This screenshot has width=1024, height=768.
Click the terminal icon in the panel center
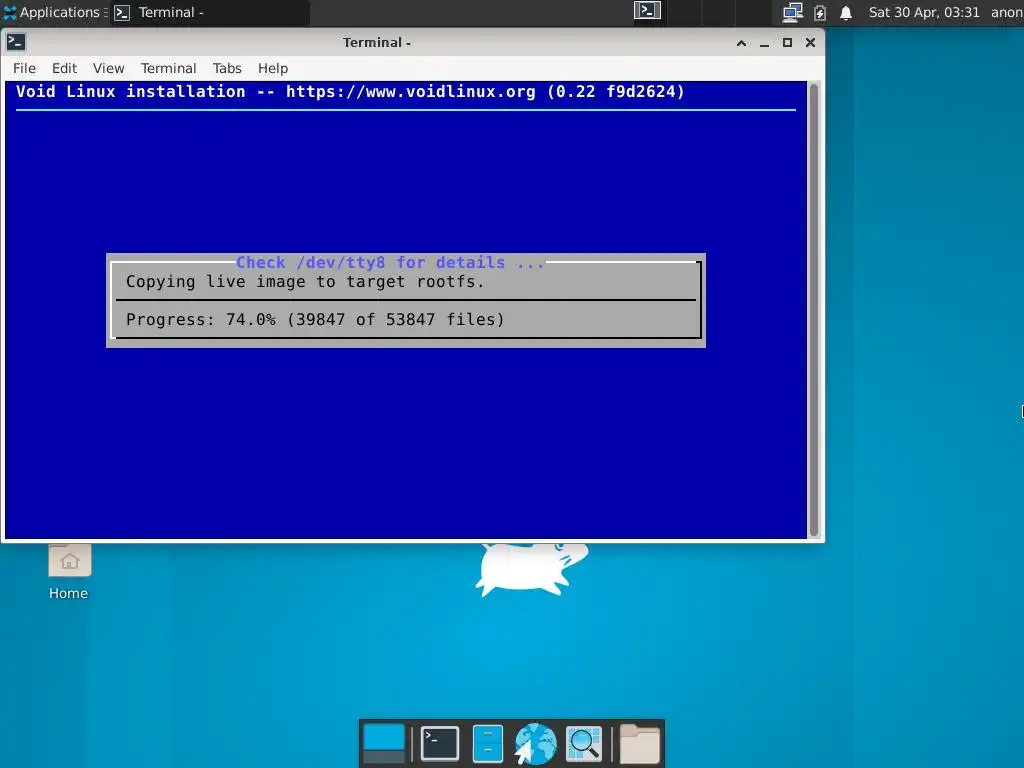[647, 11]
